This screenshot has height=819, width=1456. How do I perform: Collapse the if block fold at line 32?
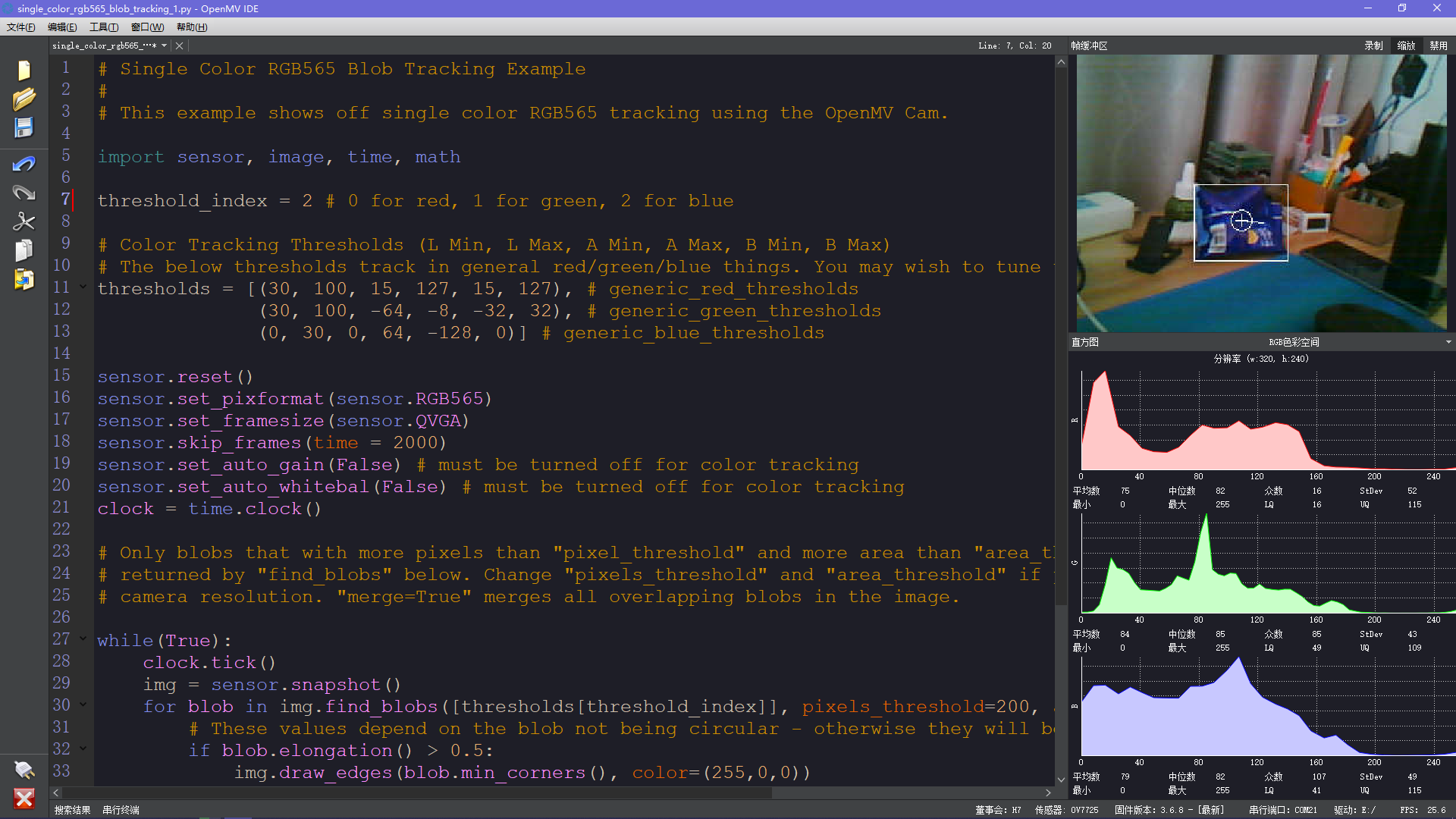pyautogui.click(x=83, y=749)
